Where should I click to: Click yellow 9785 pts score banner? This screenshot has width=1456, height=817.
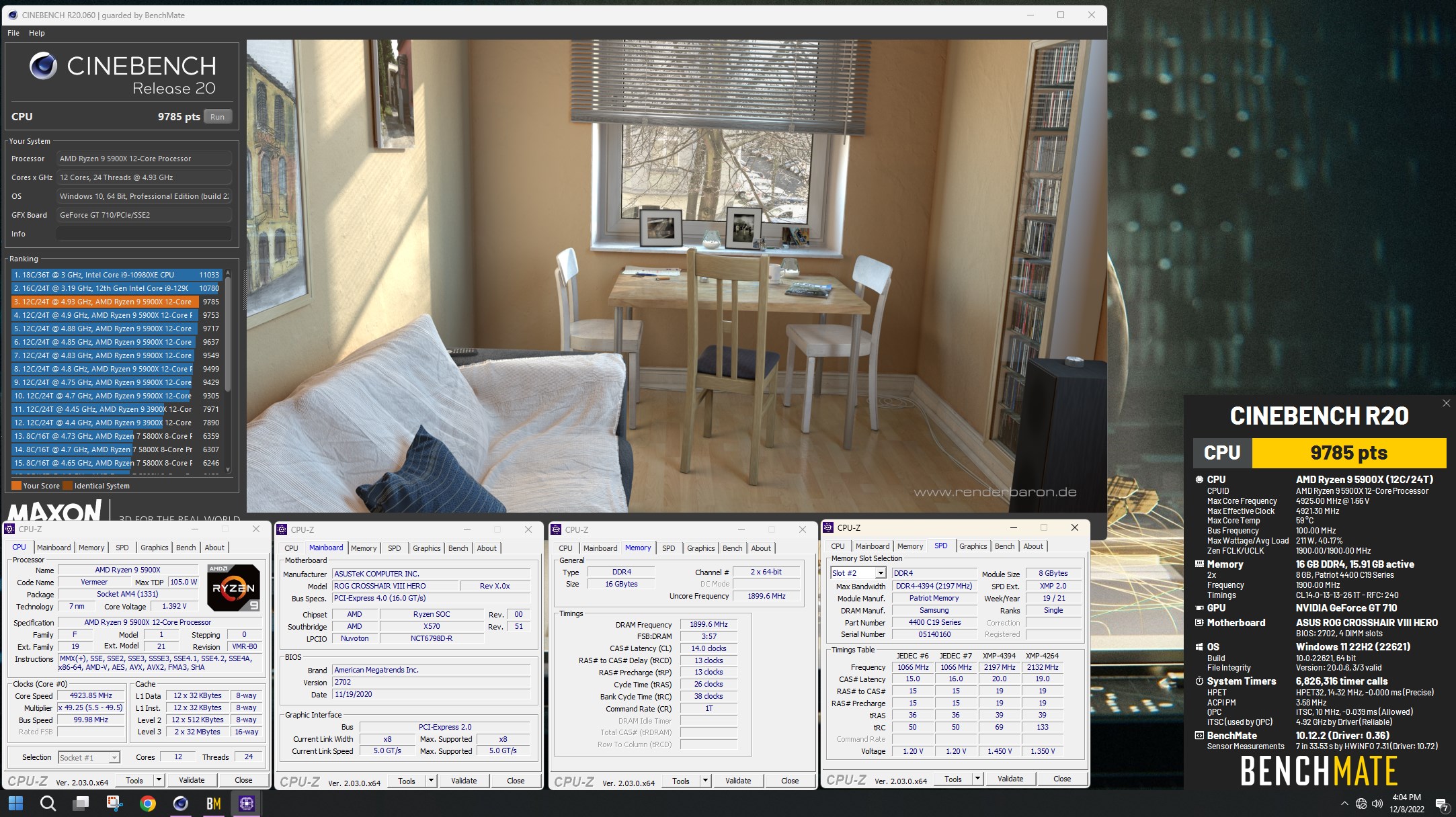[1348, 453]
